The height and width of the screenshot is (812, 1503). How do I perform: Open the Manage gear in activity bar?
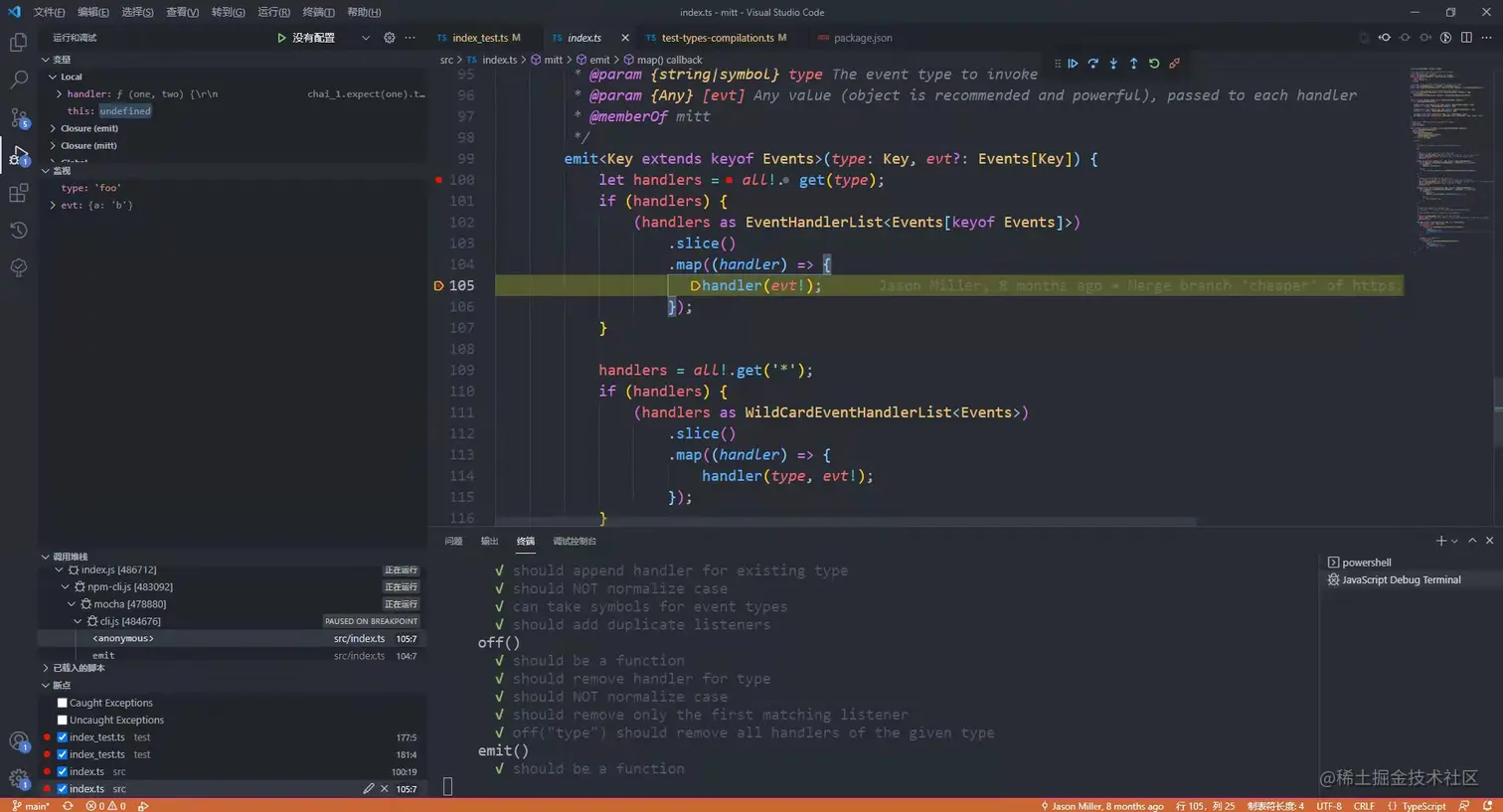(18, 779)
